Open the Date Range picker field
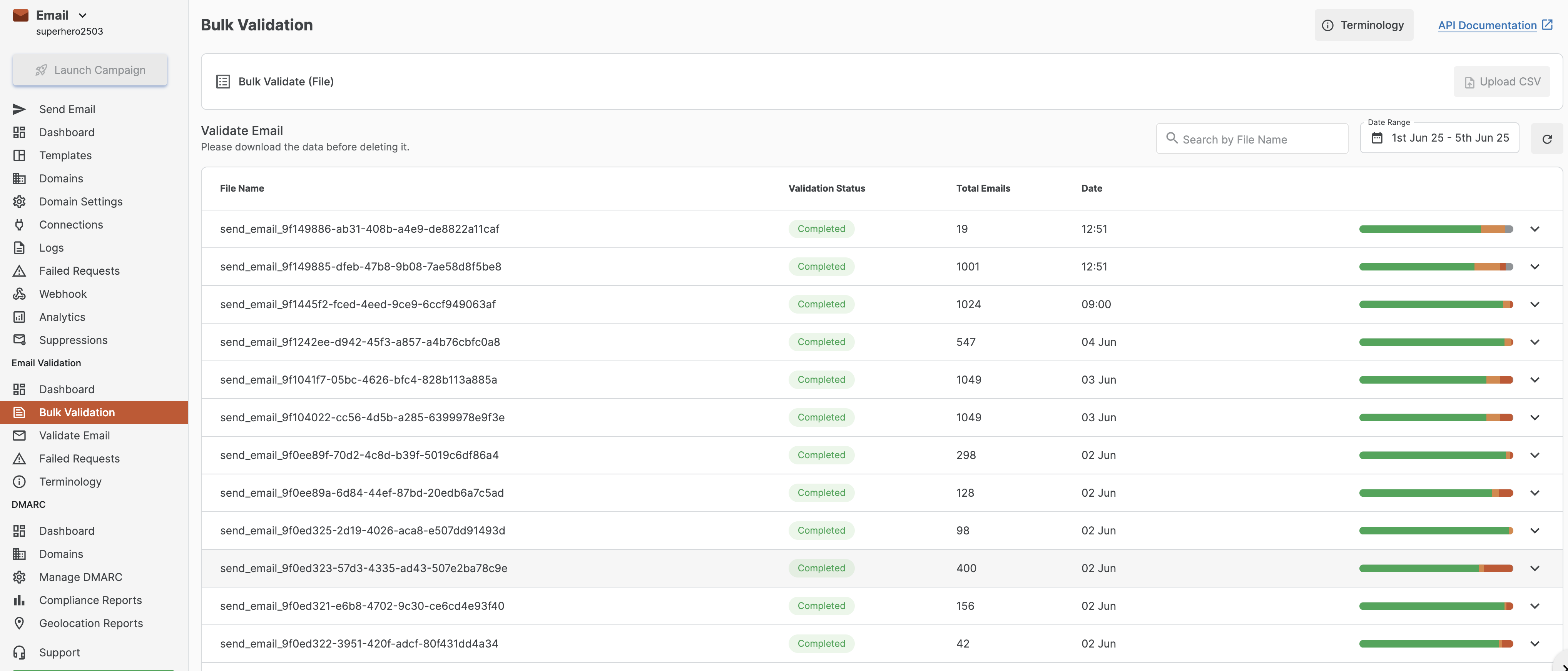Viewport: 1568px width, 671px height. pos(1439,138)
